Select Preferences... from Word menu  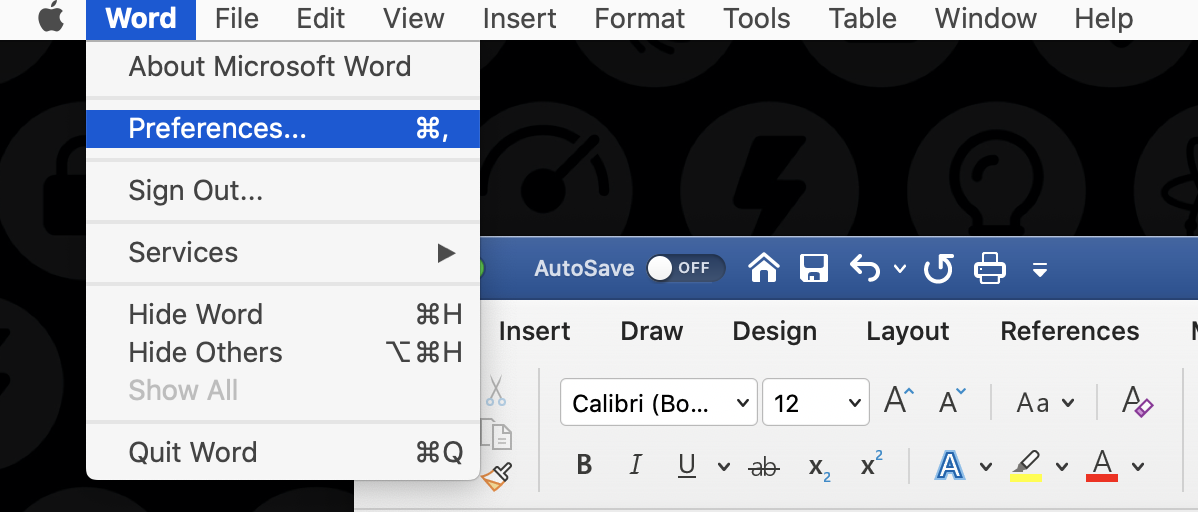[x=283, y=128]
